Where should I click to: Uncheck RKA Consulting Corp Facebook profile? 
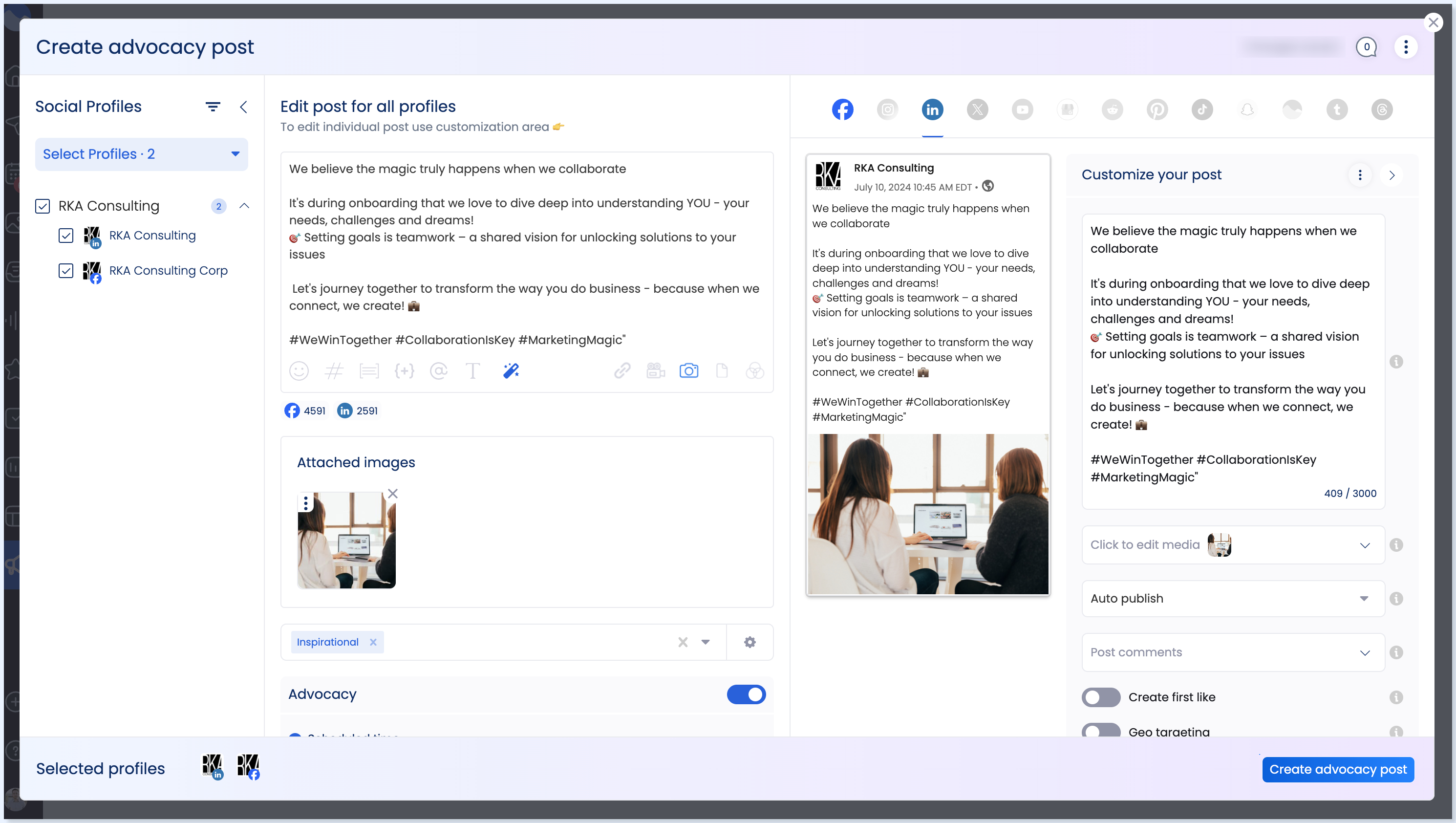65,271
